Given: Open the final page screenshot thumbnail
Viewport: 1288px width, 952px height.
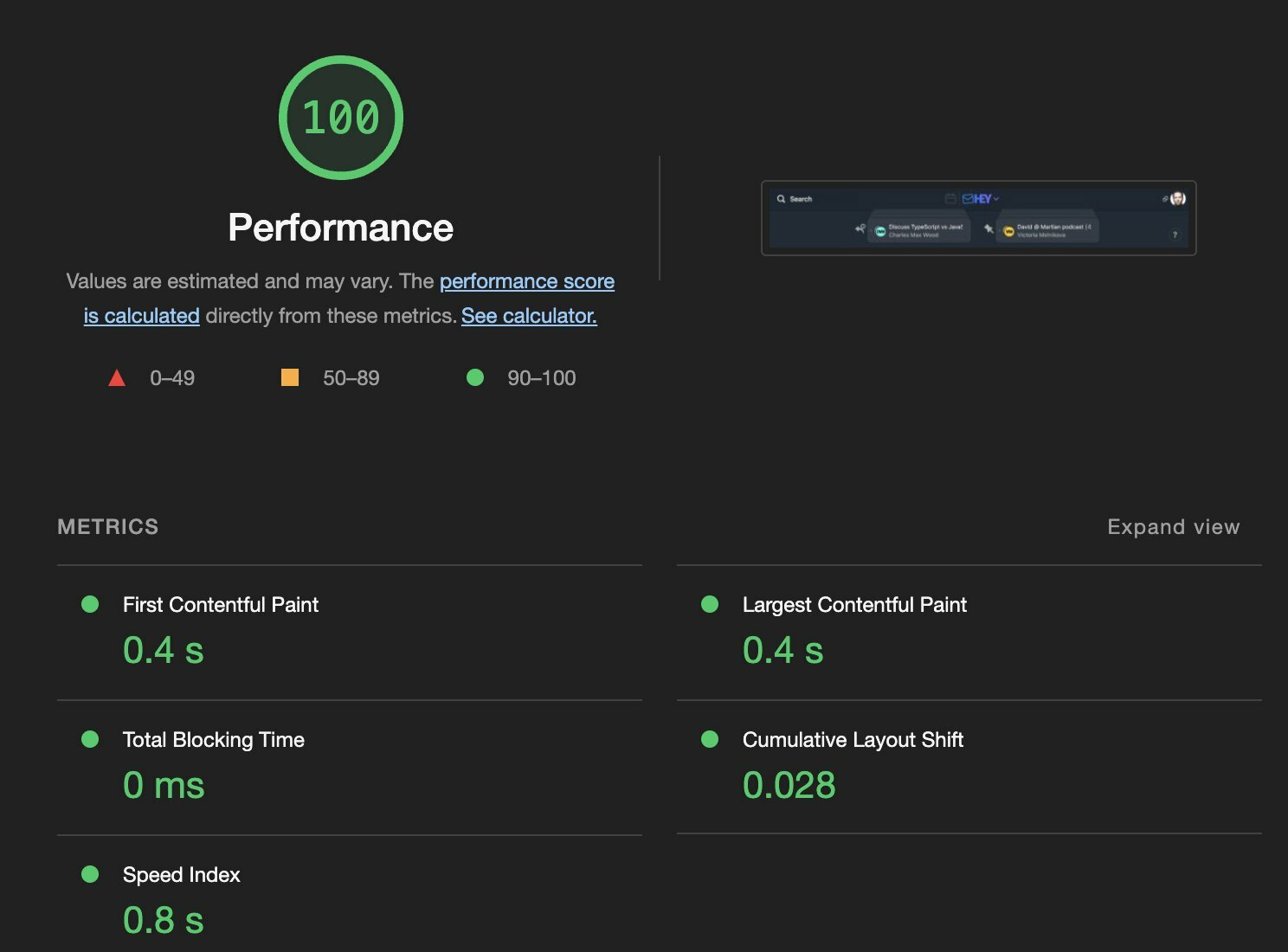Looking at the screenshot, I should (x=979, y=218).
